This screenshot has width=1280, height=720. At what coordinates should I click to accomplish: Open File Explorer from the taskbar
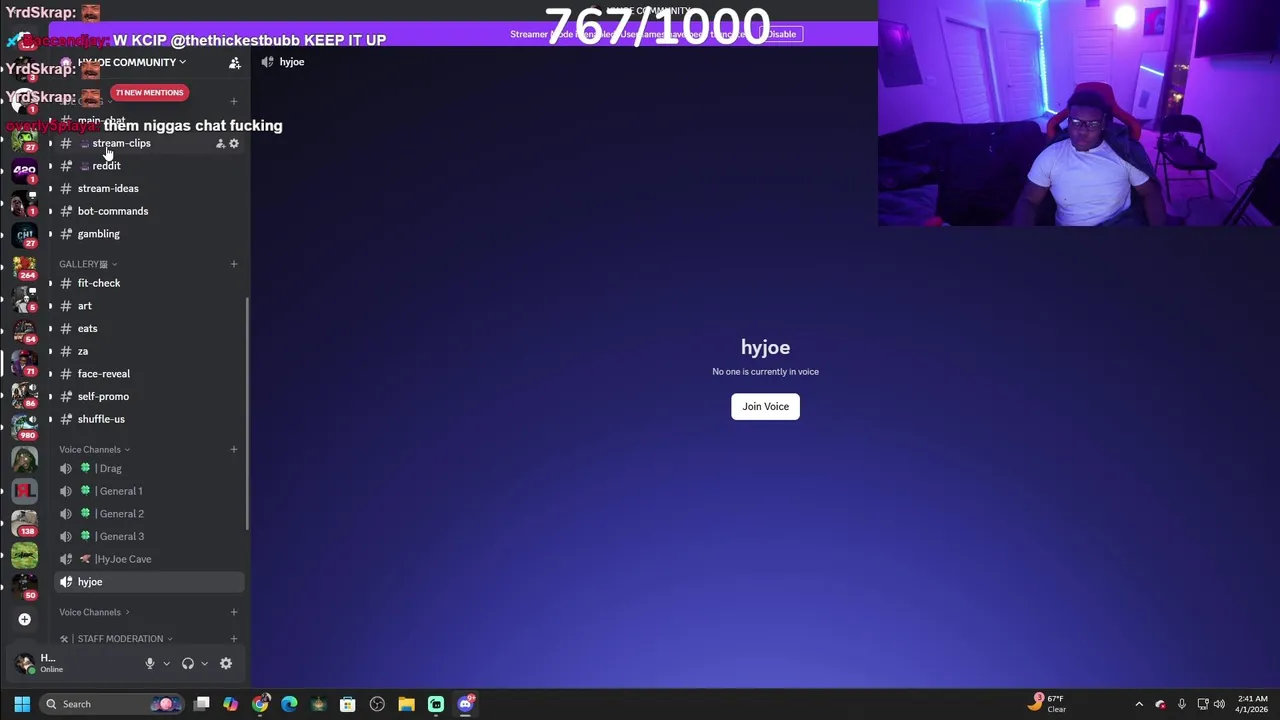pyautogui.click(x=406, y=704)
